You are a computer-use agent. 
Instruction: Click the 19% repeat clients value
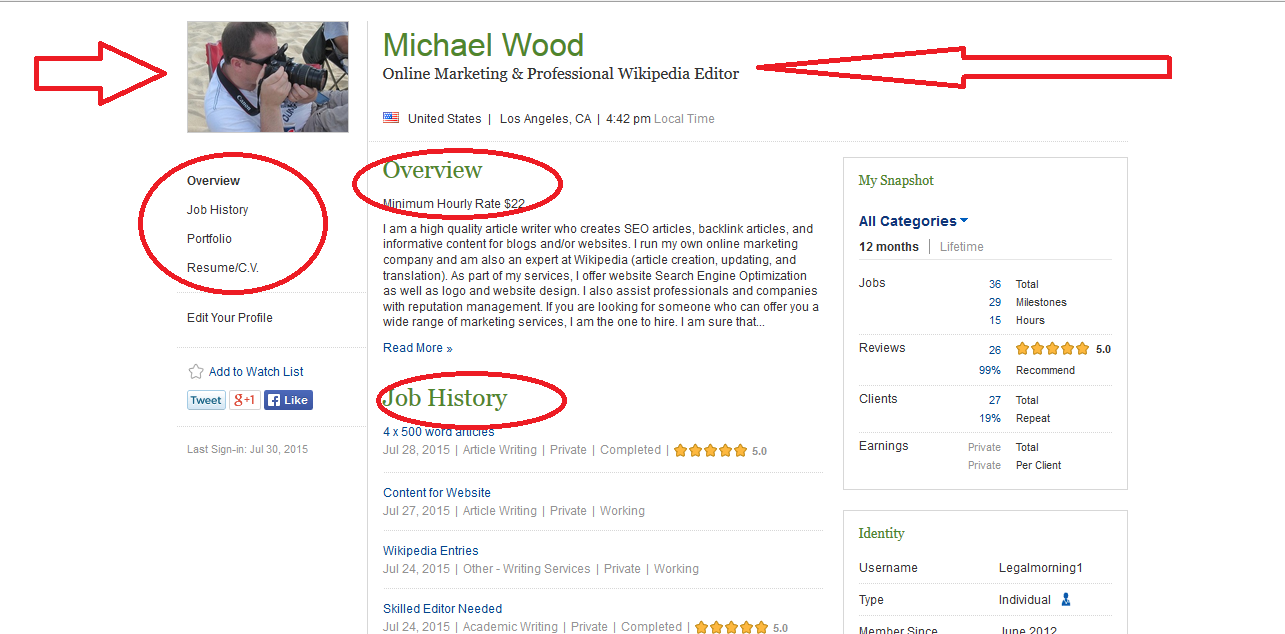pyautogui.click(x=990, y=418)
